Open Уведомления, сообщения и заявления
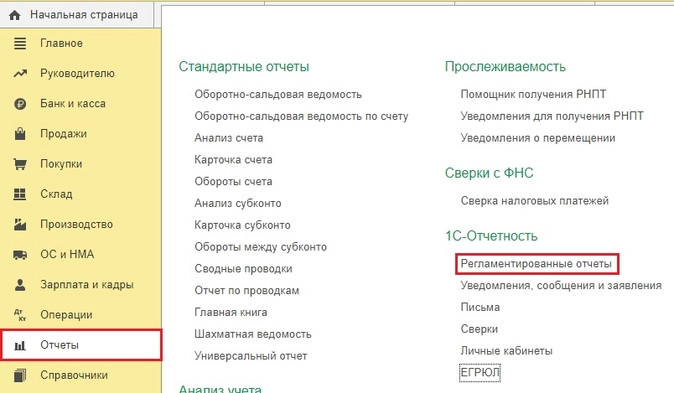This screenshot has height=393, width=674. 561,286
